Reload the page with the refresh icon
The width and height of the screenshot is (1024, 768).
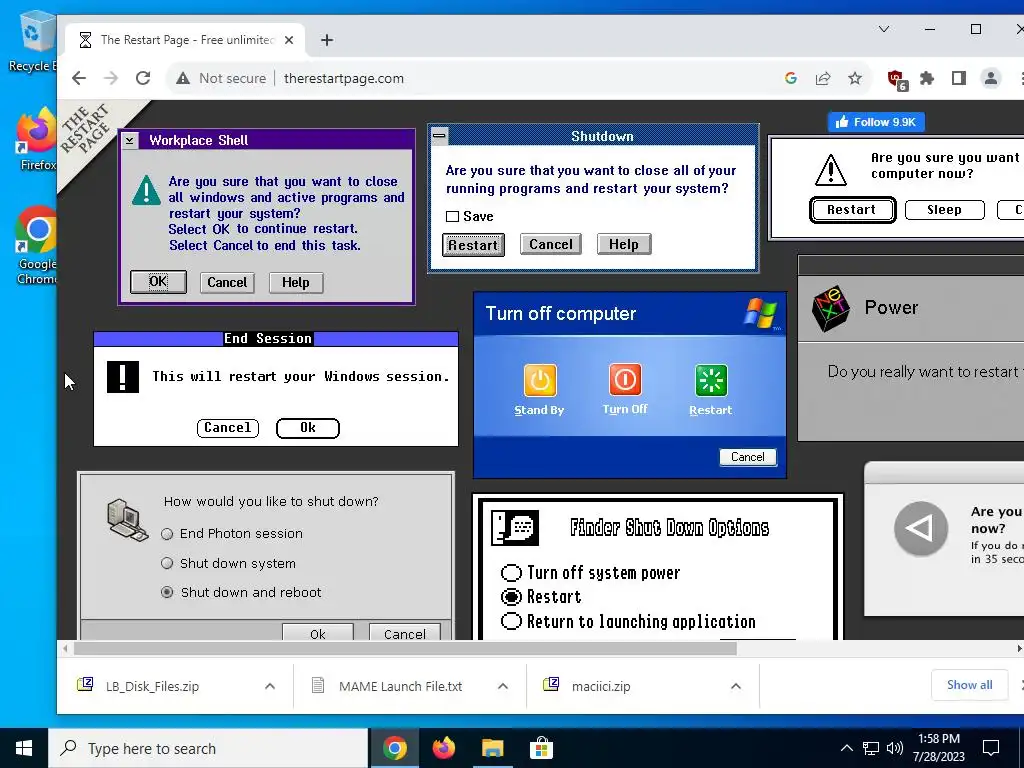click(143, 78)
